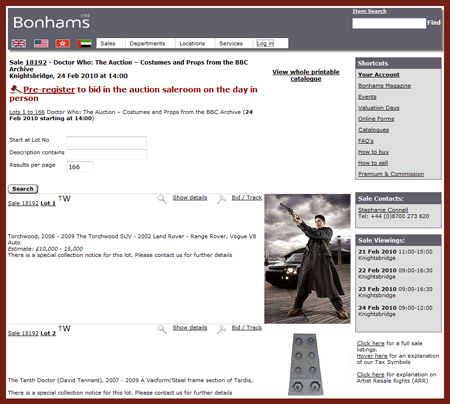Focus the Description contains field
The height and width of the screenshot is (404, 450).
[x=106, y=154]
